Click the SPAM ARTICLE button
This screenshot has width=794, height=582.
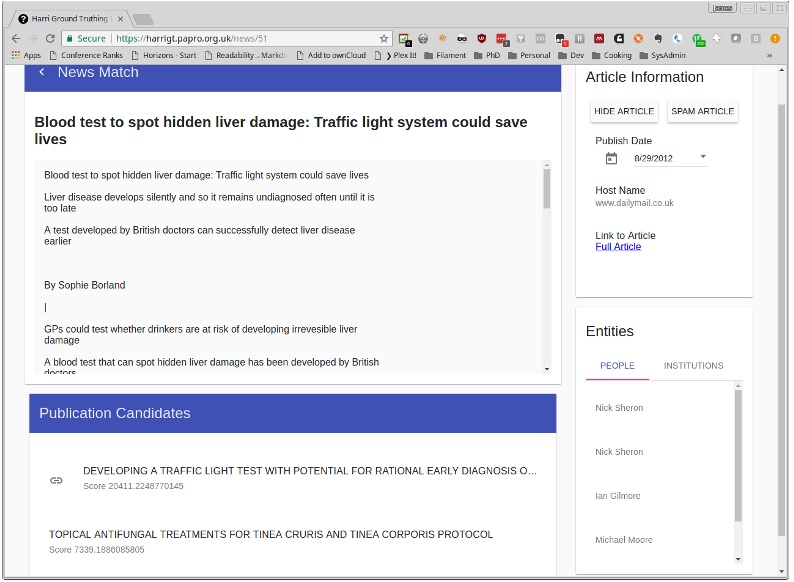coord(702,111)
